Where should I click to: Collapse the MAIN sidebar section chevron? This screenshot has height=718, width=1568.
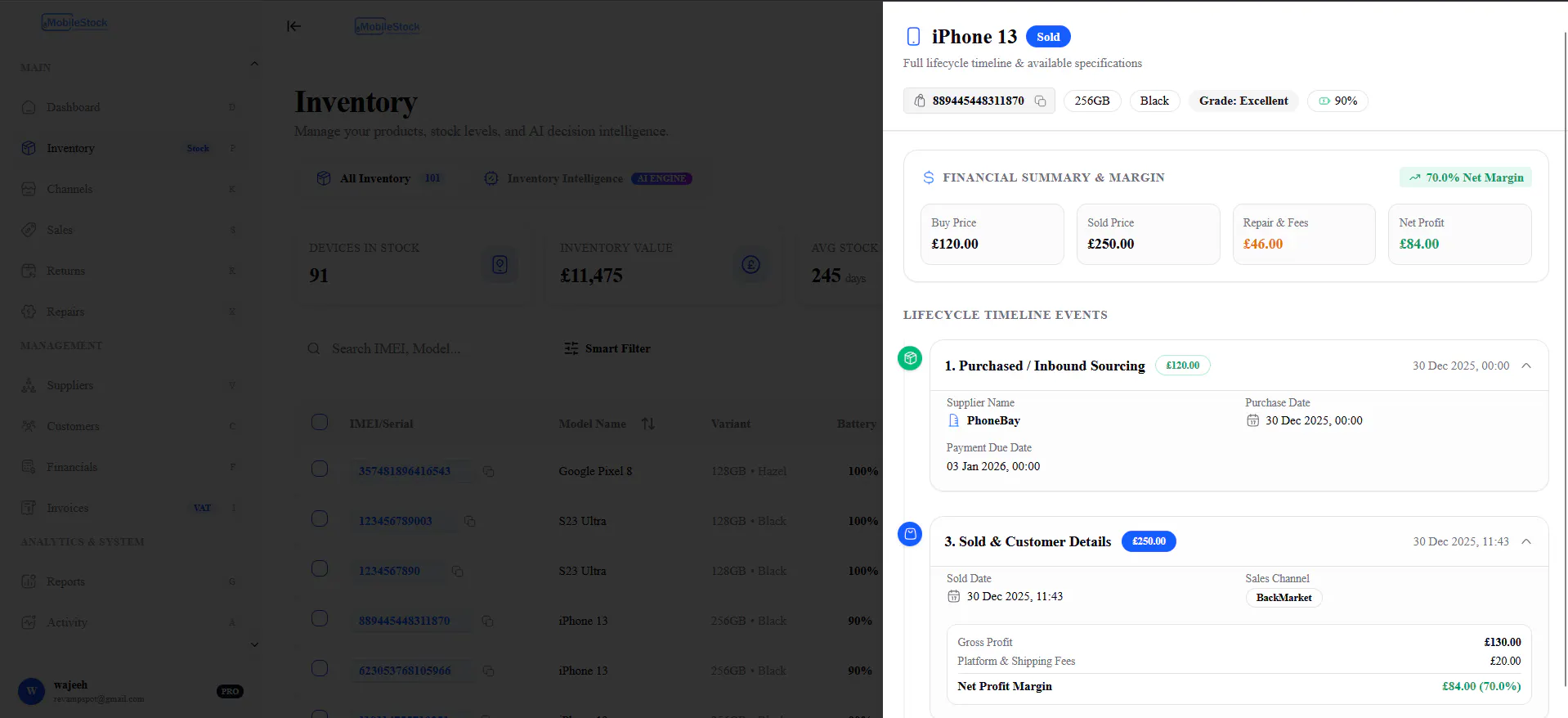(254, 64)
